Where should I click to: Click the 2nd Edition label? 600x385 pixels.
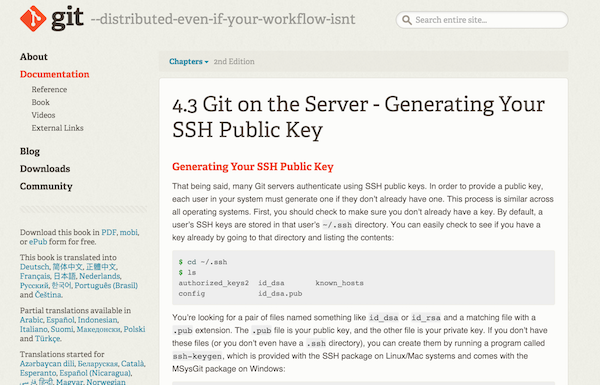(234, 61)
